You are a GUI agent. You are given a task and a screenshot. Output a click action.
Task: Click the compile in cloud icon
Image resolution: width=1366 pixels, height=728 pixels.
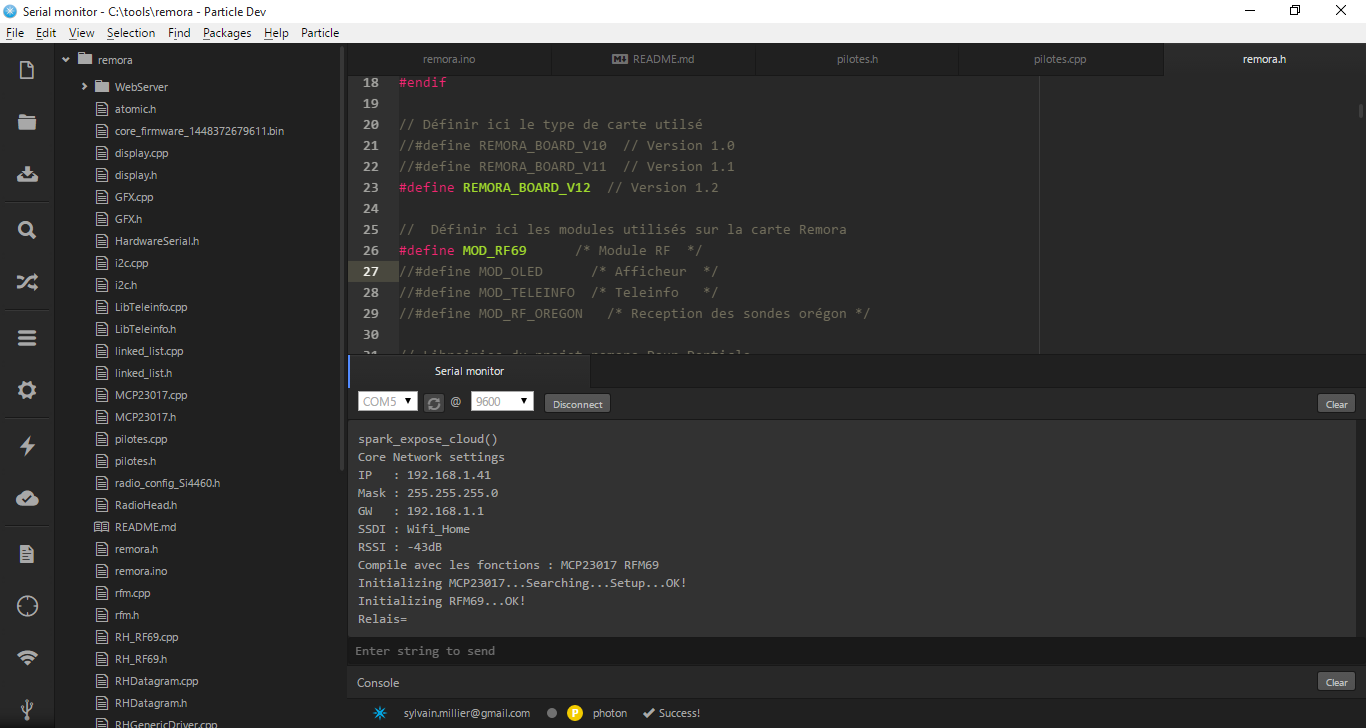coord(27,498)
